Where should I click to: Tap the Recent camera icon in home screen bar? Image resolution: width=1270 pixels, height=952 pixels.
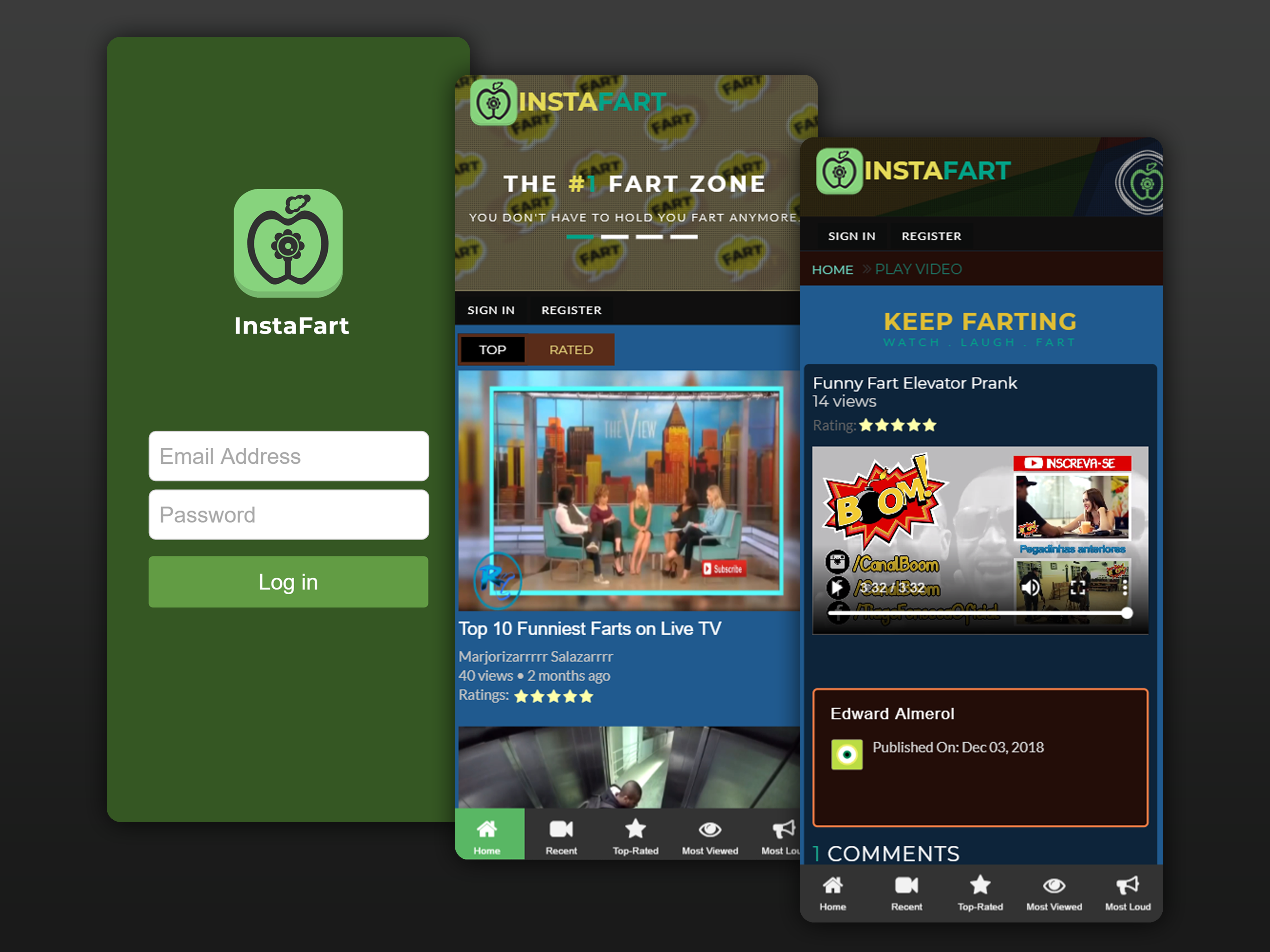561,829
